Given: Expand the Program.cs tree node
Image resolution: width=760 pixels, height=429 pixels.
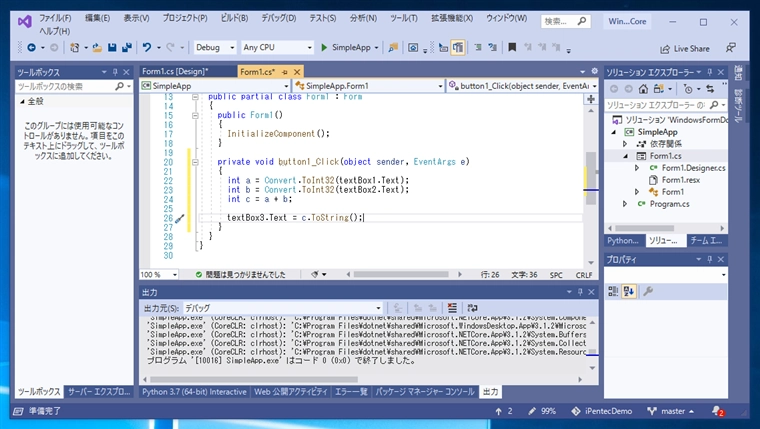Looking at the screenshot, I should tap(626, 204).
